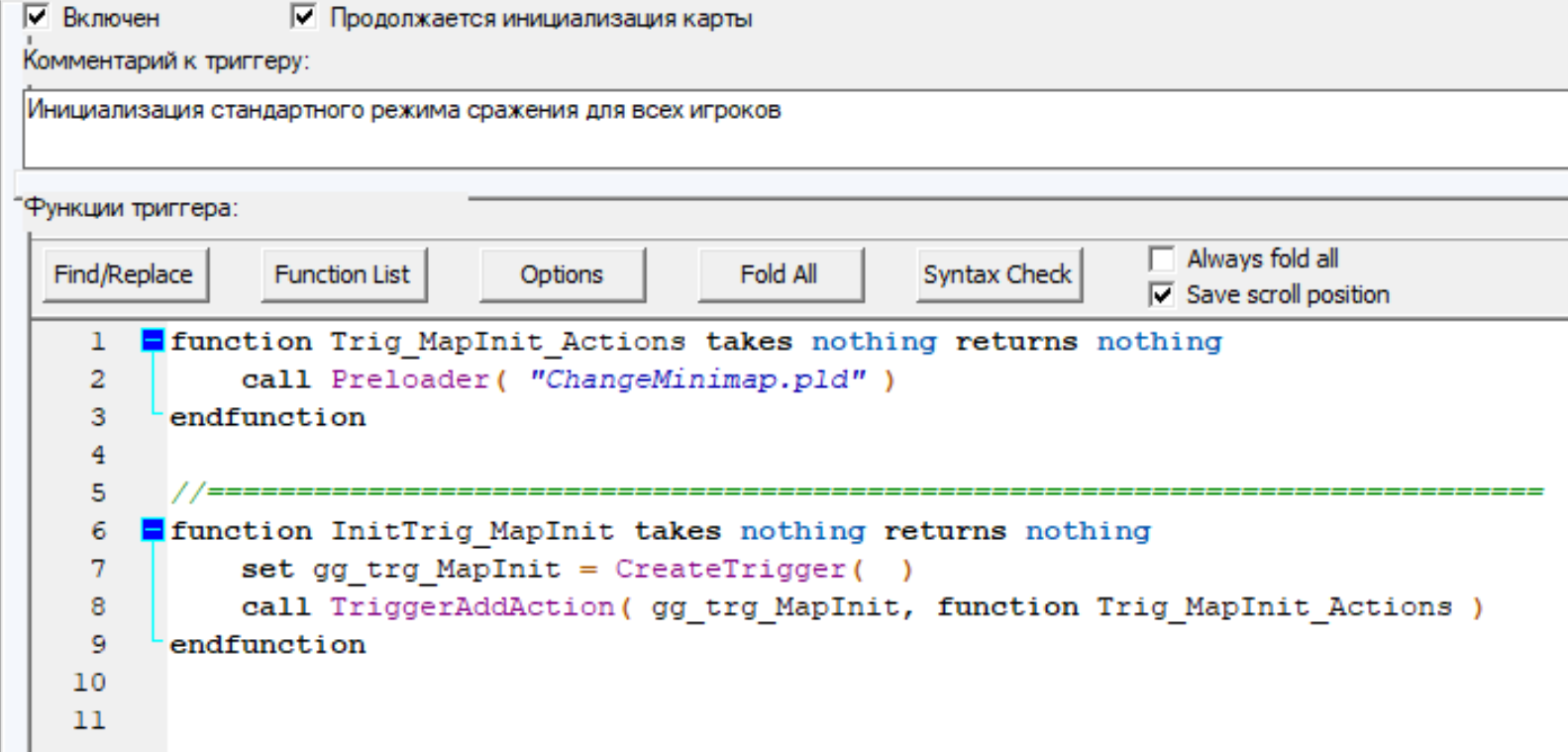Disable "Save scroll position" checkbox
This screenshot has width=1568, height=752.
(x=1161, y=294)
